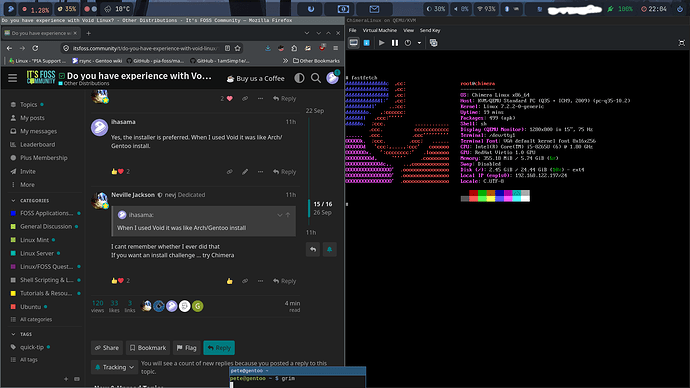Click the volume 0% panel indicator

tap(461, 9)
